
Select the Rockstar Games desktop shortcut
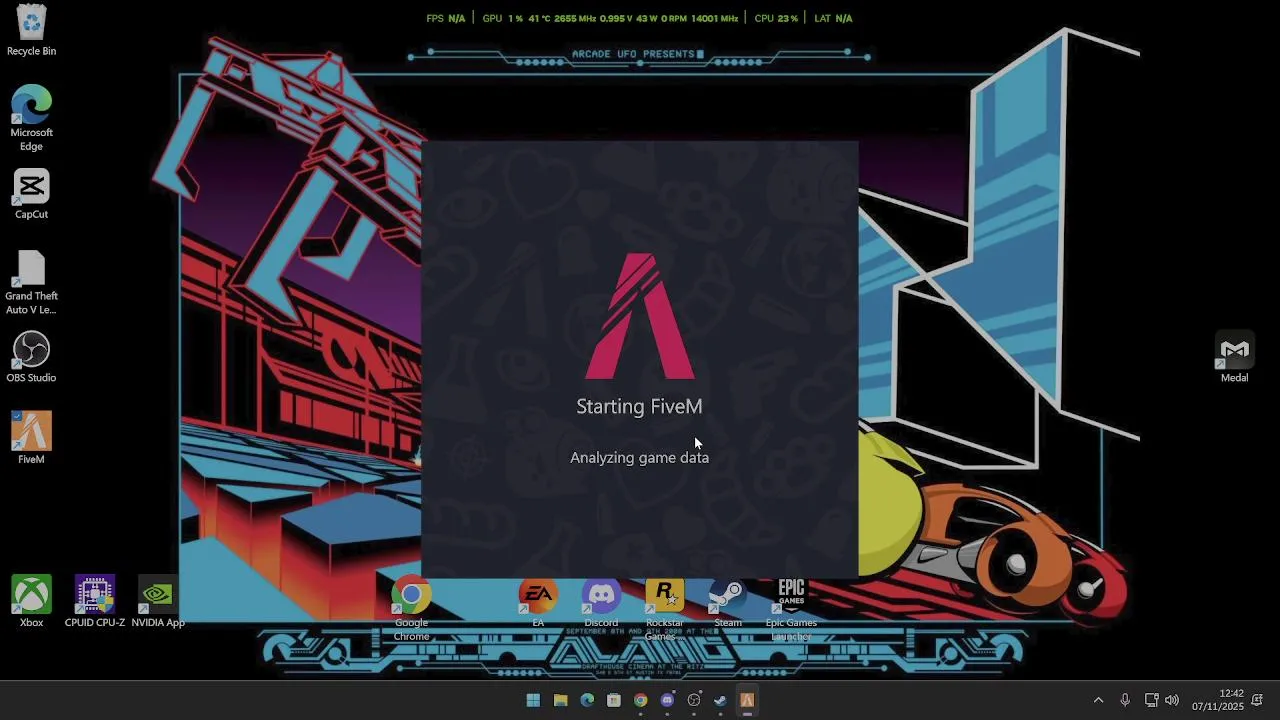(664, 609)
